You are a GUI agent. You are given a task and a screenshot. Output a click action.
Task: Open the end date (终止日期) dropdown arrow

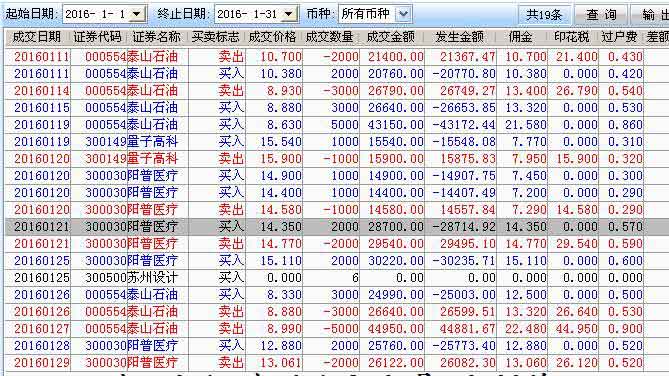(x=289, y=14)
